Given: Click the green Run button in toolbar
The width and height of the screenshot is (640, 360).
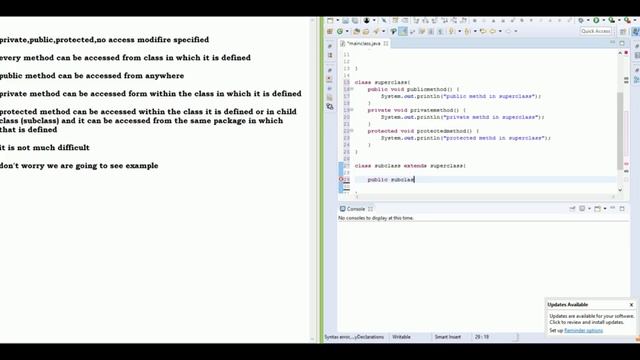Looking at the screenshot, I should [x=596, y=20].
